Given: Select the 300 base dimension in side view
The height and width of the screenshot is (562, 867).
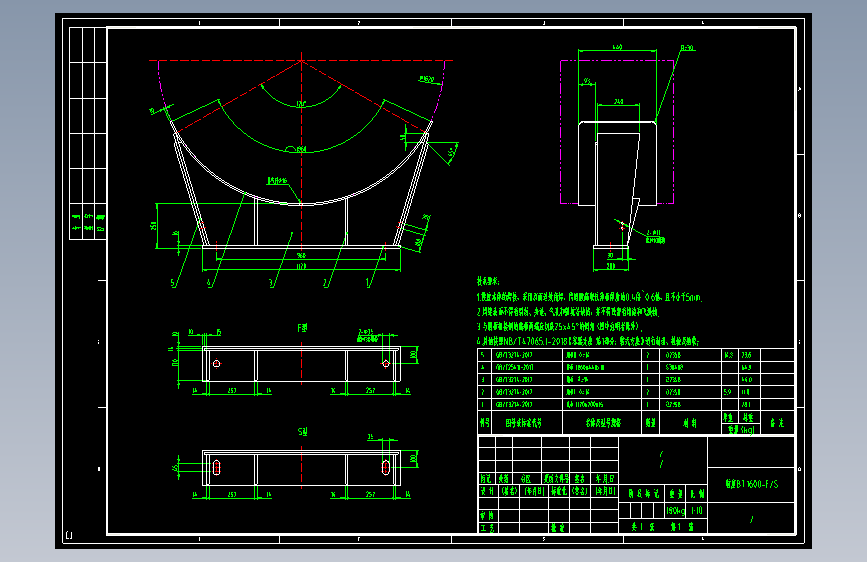Looking at the screenshot, I should [610, 266].
